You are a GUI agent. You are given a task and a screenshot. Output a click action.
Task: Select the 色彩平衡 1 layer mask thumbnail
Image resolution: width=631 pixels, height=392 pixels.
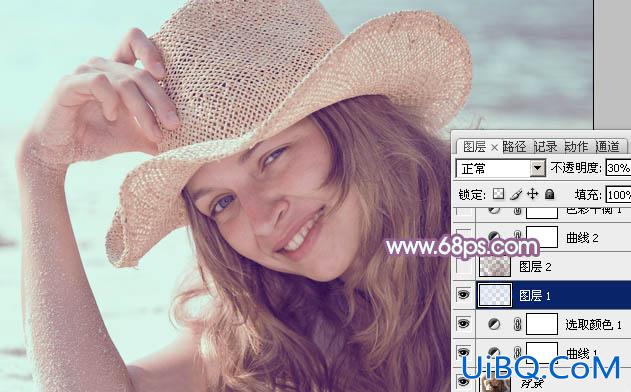tap(542, 212)
